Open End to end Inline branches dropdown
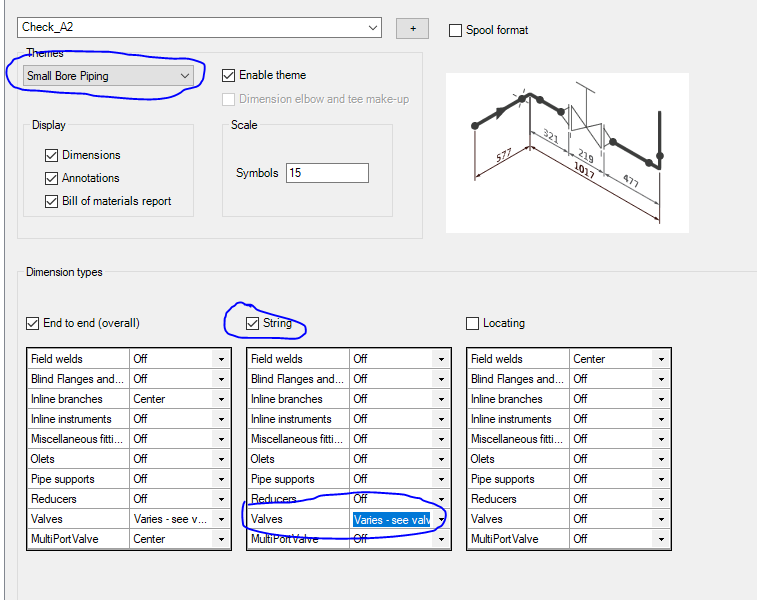 pyautogui.click(x=221, y=399)
